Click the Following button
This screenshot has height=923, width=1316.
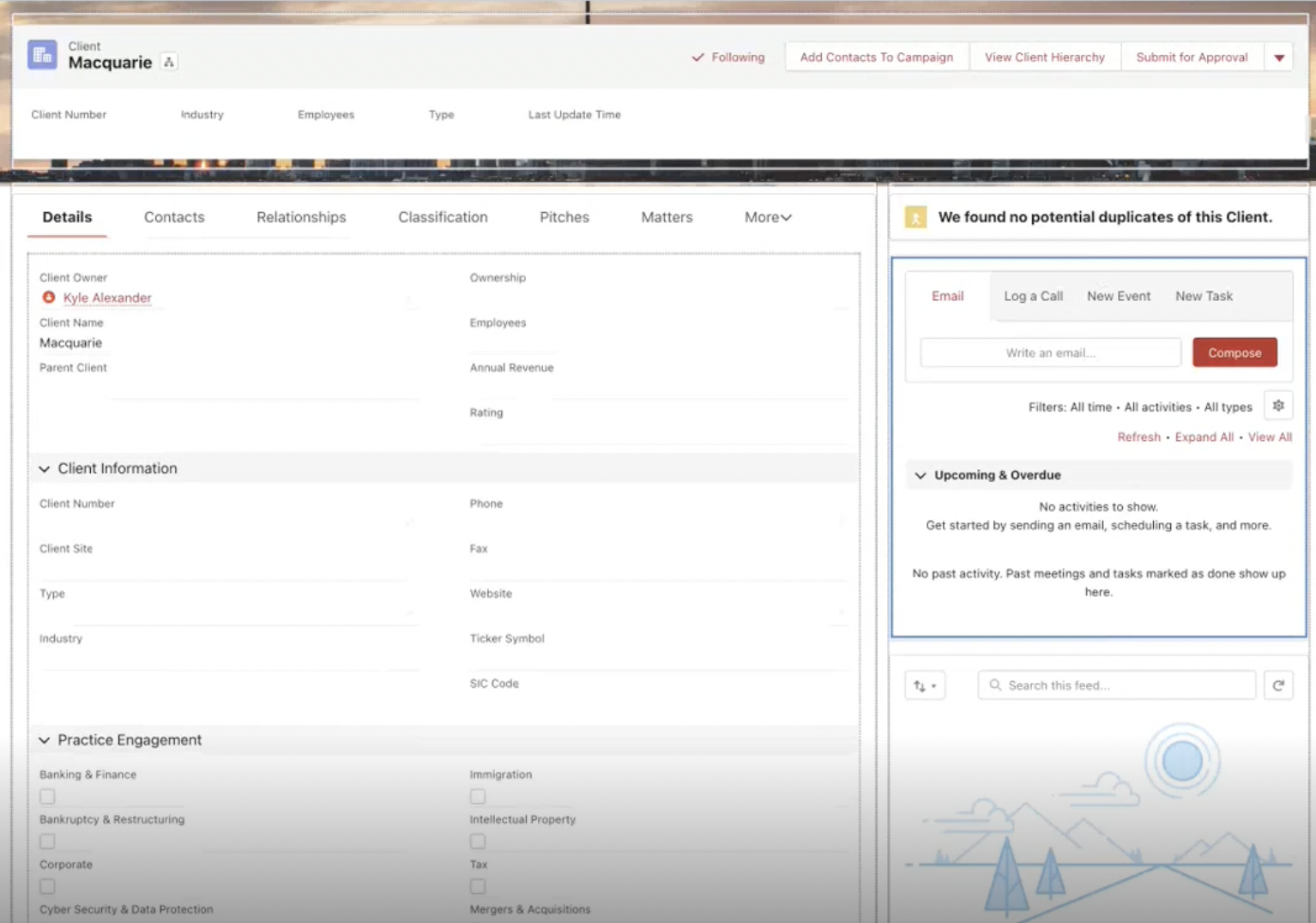(x=728, y=57)
